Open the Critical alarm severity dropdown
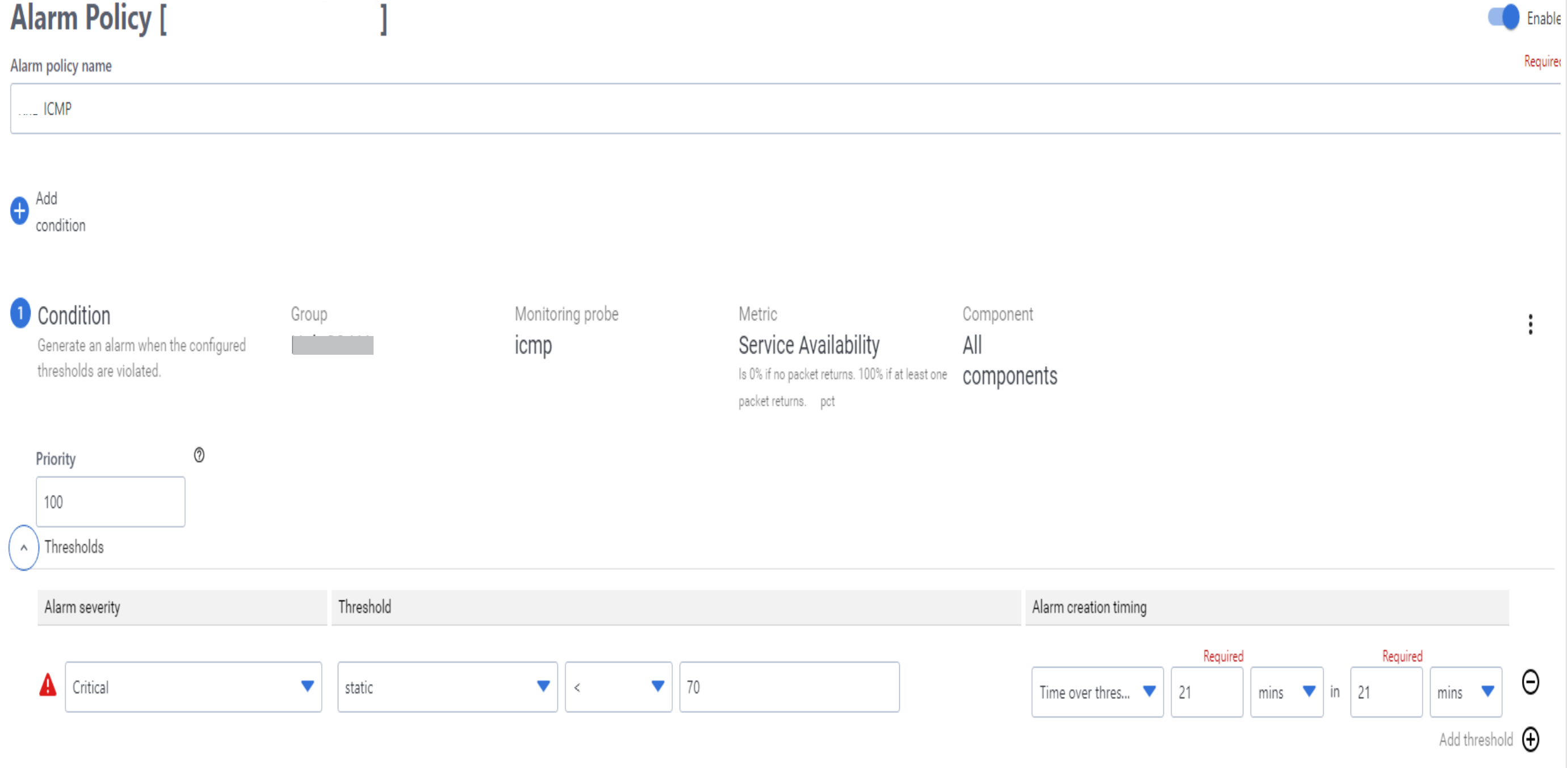The image size is (1568, 768). point(193,687)
